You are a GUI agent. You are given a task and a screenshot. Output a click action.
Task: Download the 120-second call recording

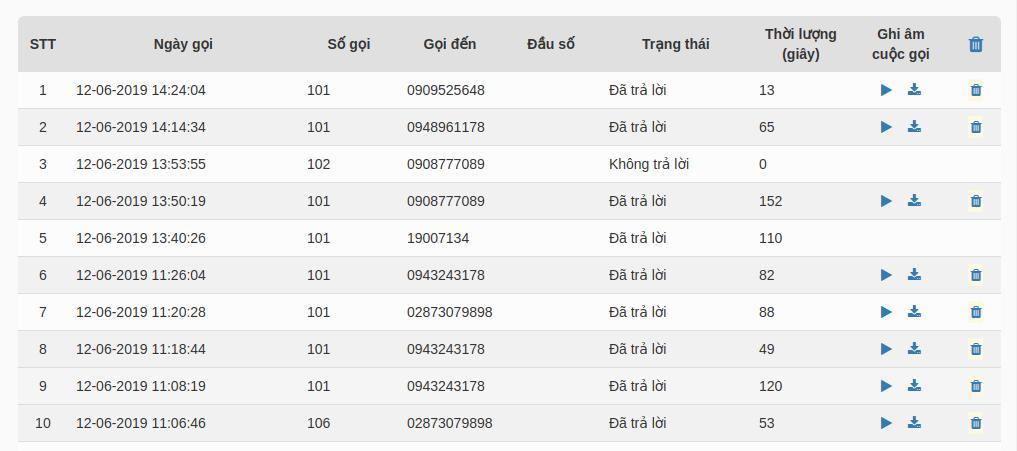pyautogui.click(x=914, y=385)
